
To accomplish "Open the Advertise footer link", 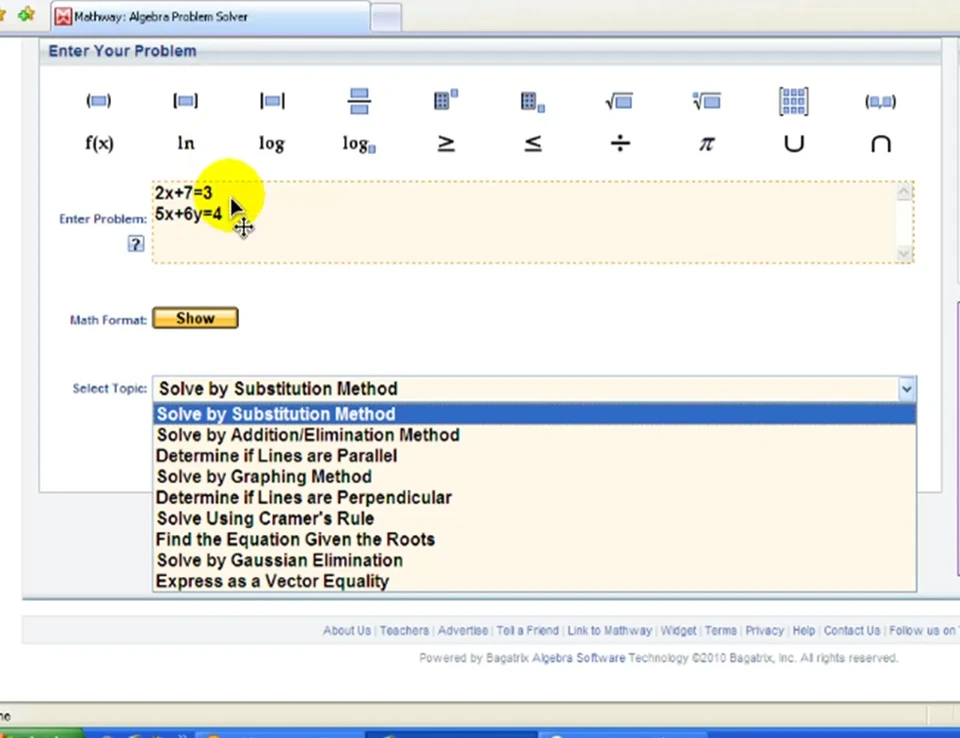I will click(x=463, y=630).
